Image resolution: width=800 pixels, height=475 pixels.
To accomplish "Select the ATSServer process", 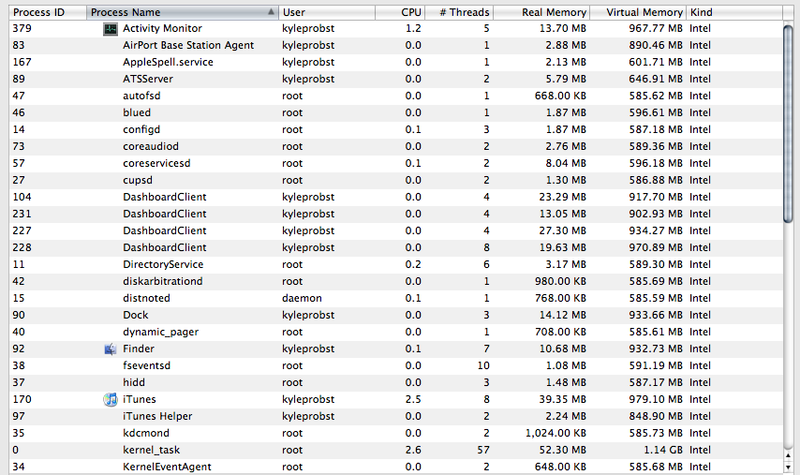I will coord(395,79).
